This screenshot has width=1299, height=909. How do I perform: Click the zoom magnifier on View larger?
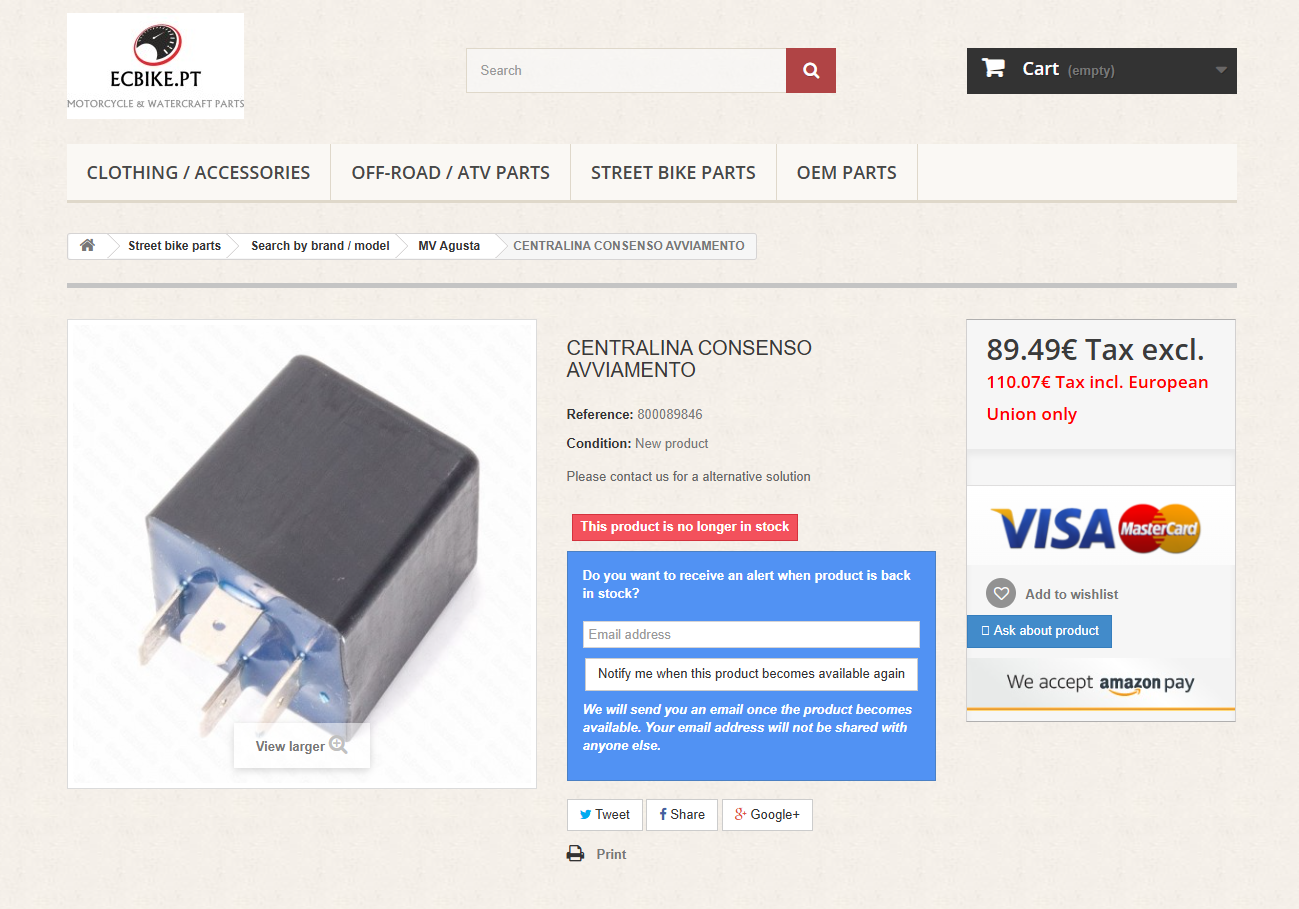[x=338, y=745]
